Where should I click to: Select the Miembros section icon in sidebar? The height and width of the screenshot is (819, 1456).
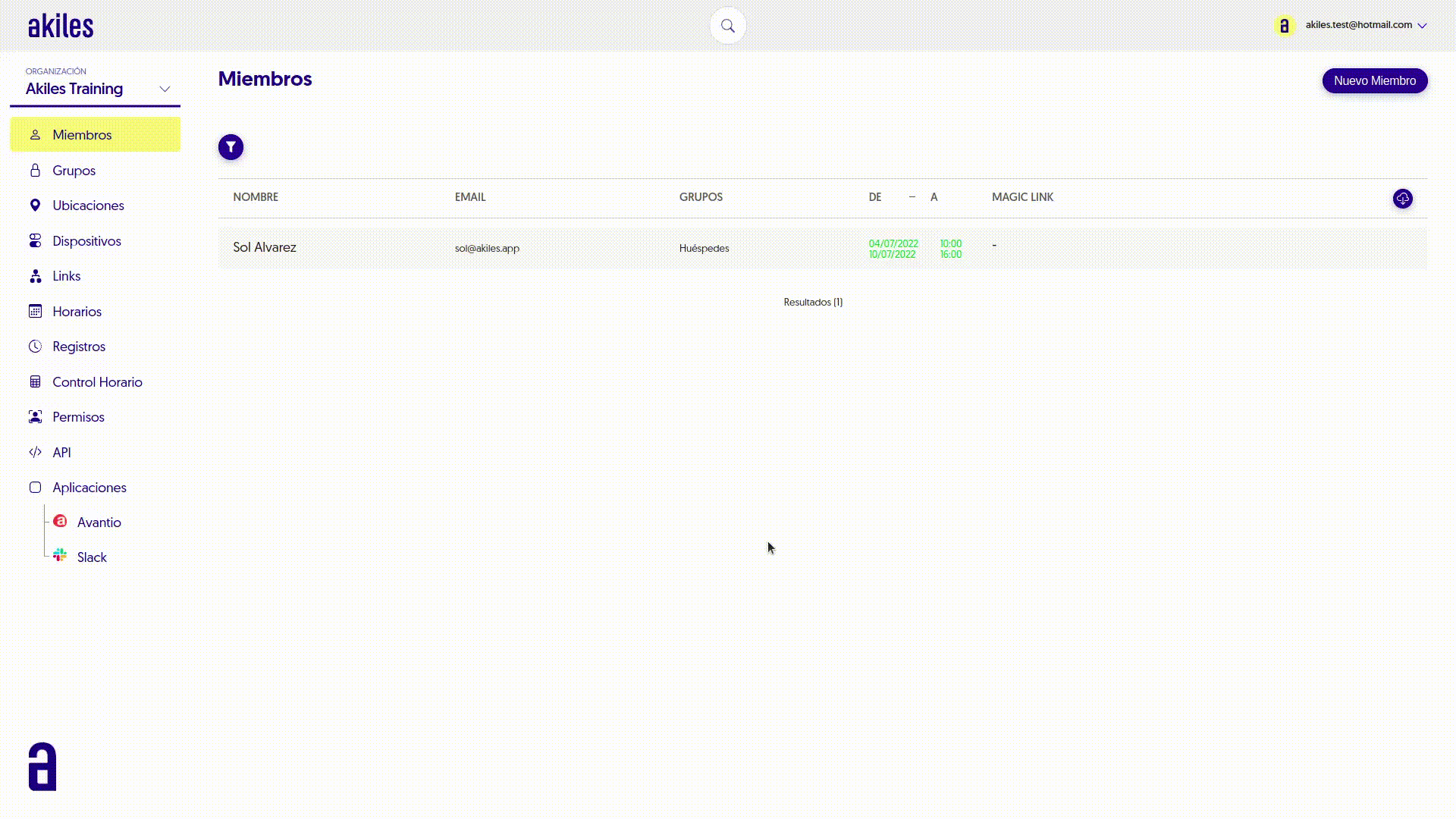click(x=35, y=134)
